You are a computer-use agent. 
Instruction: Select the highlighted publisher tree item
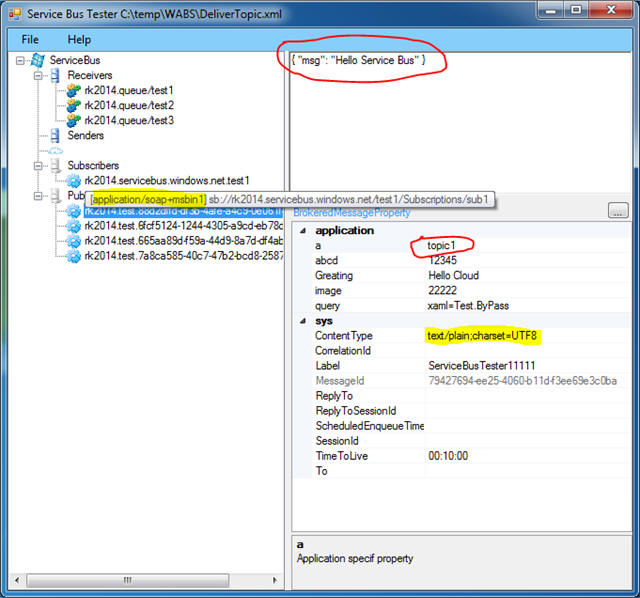tap(183, 212)
